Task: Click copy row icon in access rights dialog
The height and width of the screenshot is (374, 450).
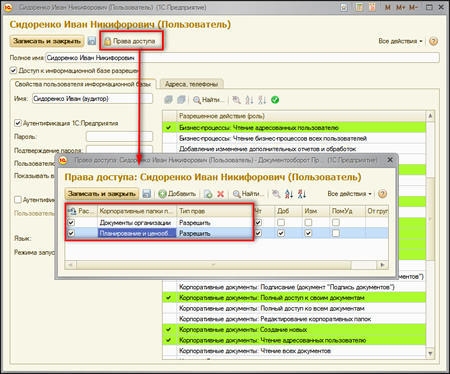Action: pos(208,194)
